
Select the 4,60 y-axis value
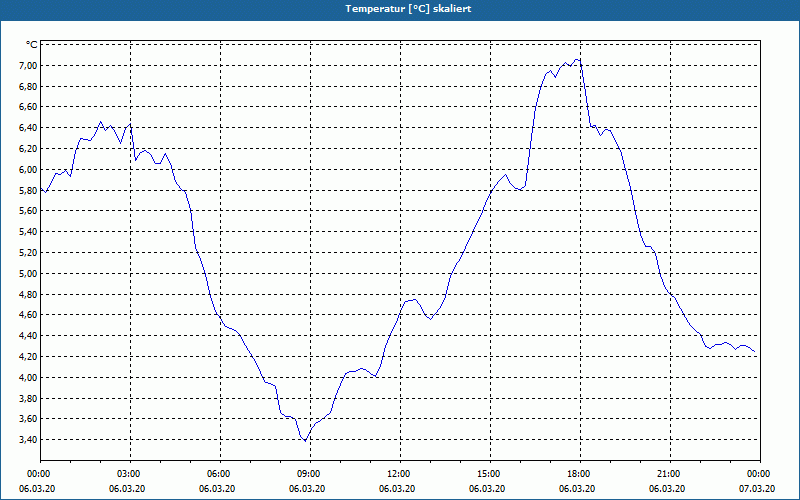(29, 315)
